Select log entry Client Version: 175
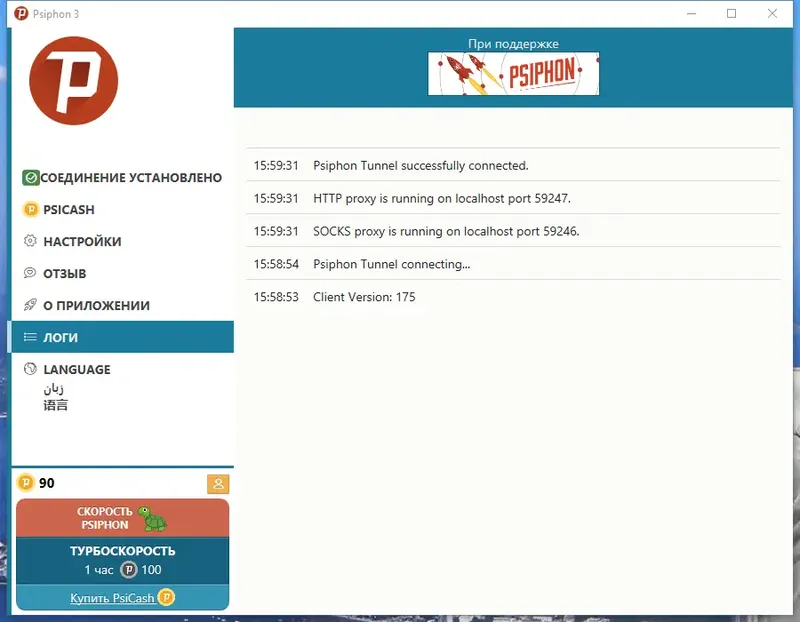 pos(513,297)
